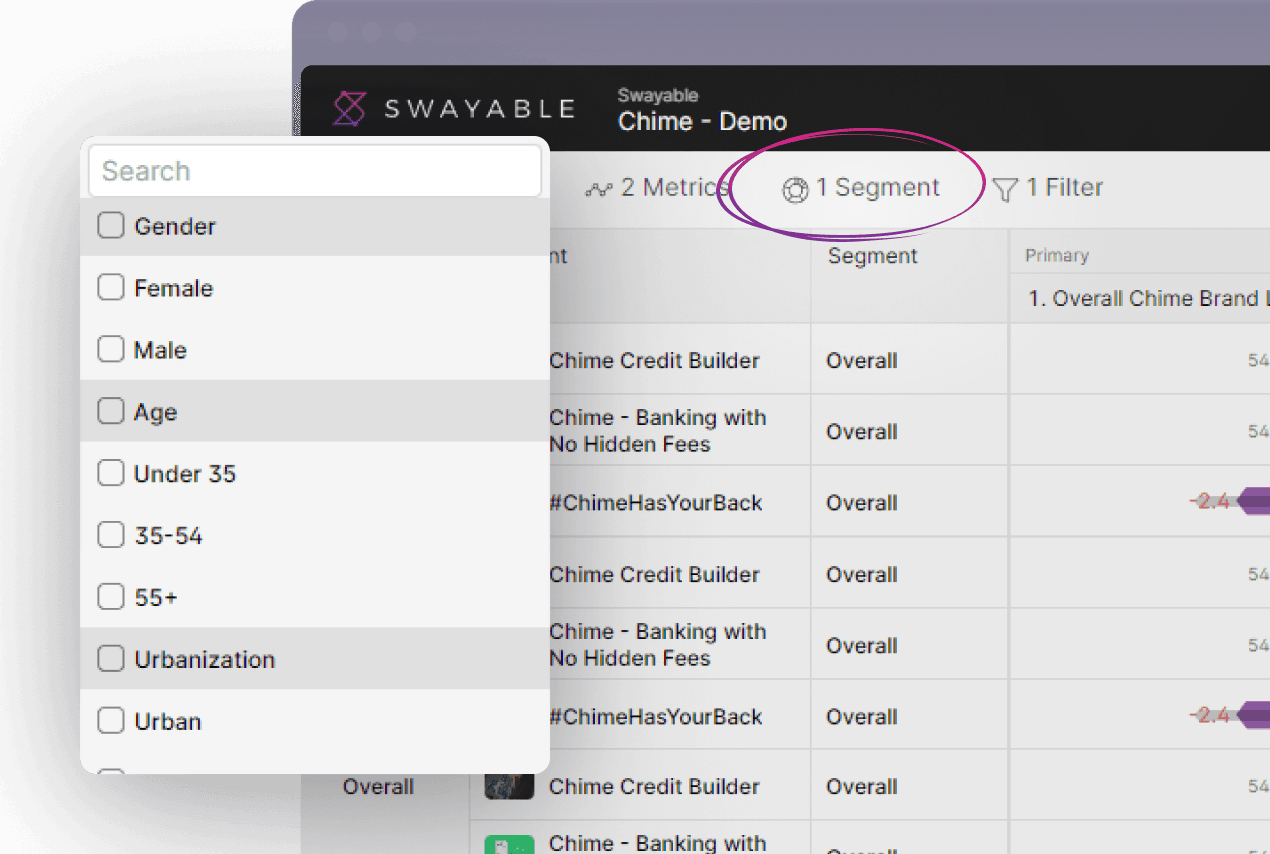Open the green Chime Banking thumbnail

tap(509, 844)
